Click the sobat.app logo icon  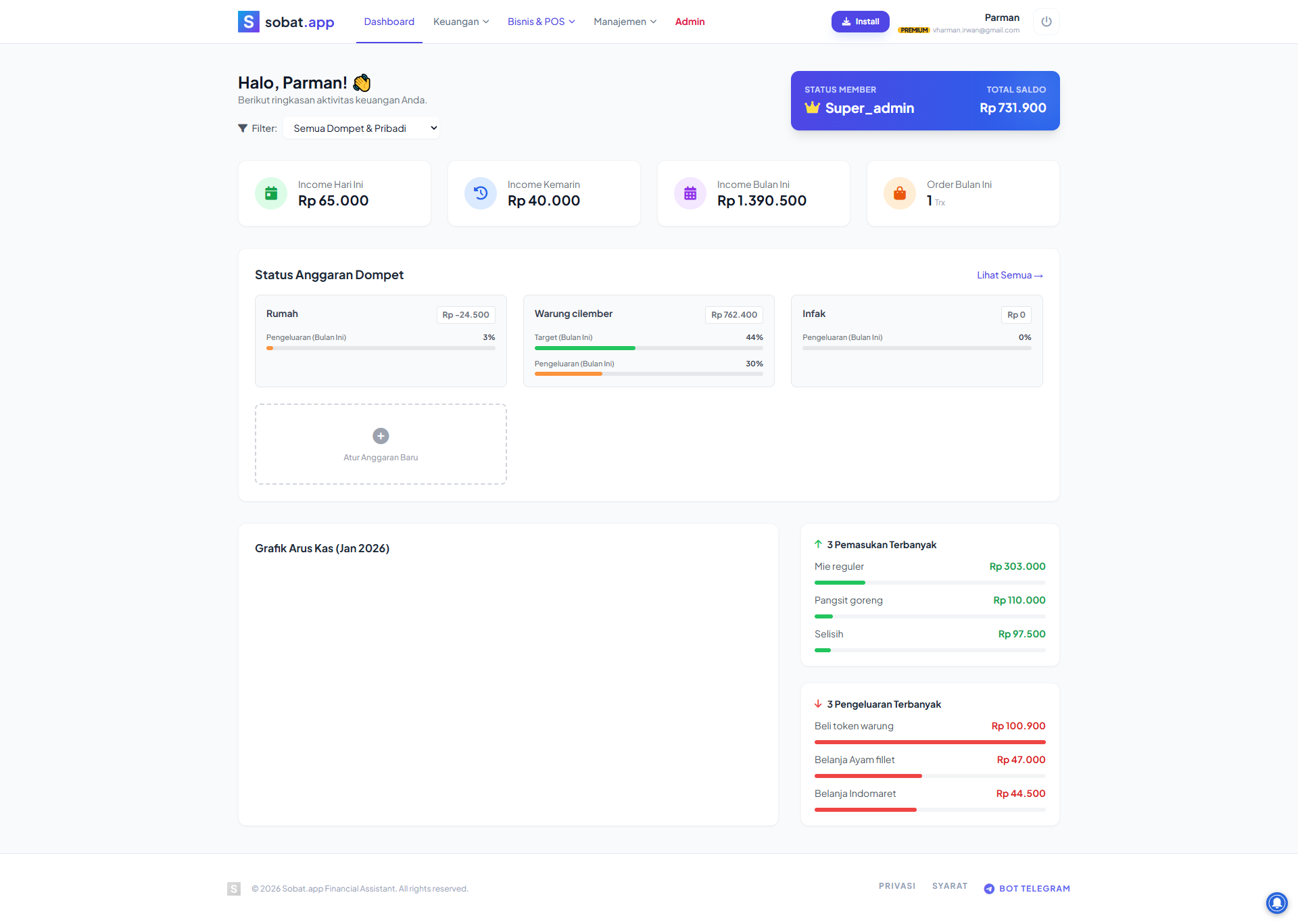click(247, 21)
